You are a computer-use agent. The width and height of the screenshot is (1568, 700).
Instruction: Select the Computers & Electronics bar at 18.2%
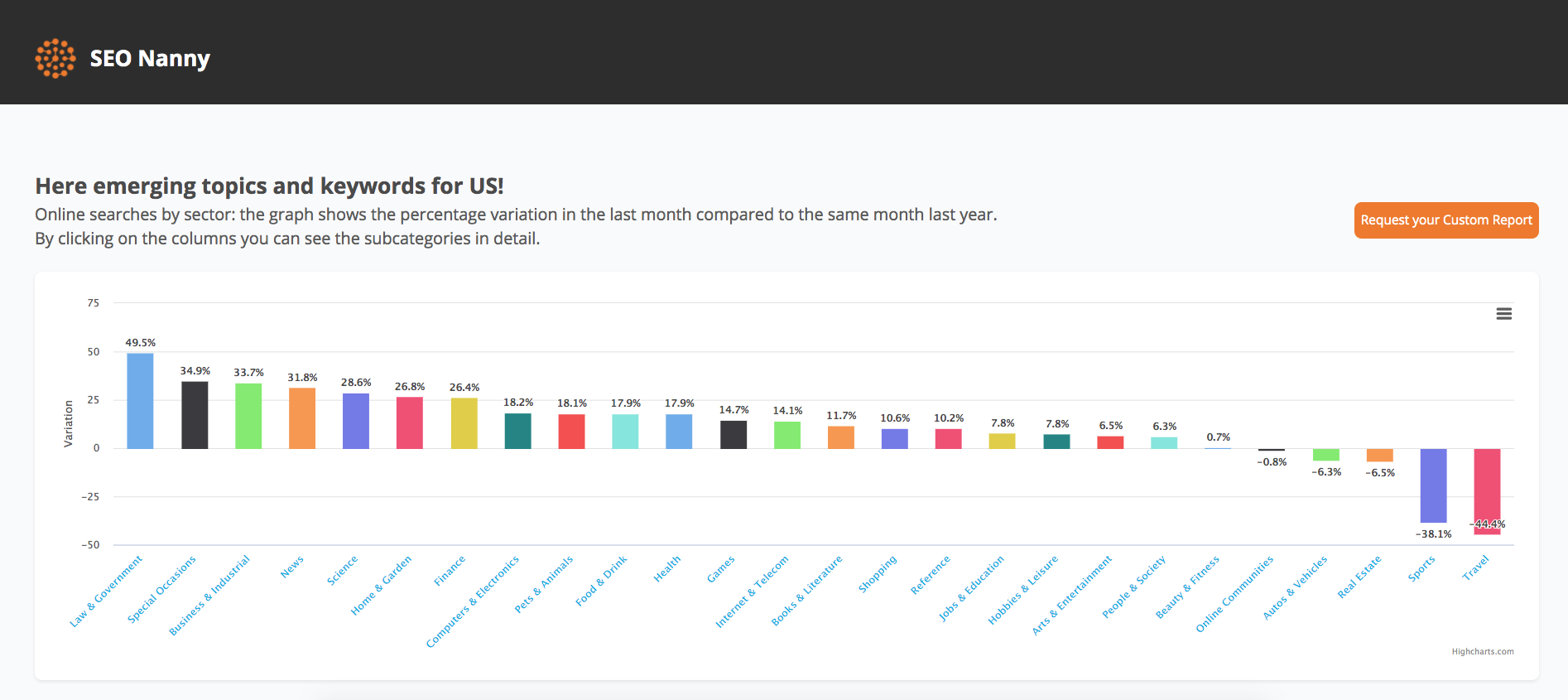[518, 431]
